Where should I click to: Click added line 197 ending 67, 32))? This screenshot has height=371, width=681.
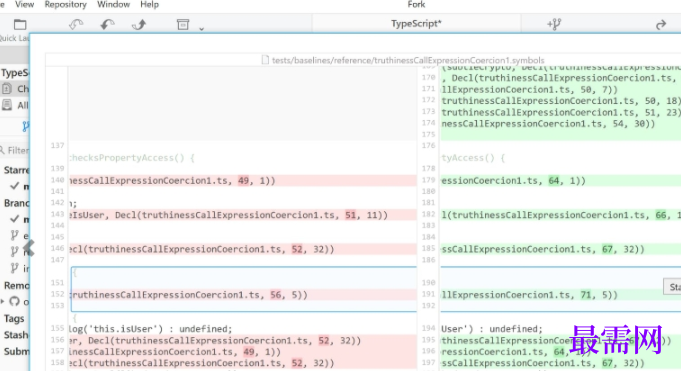pyautogui.click(x=561, y=363)
